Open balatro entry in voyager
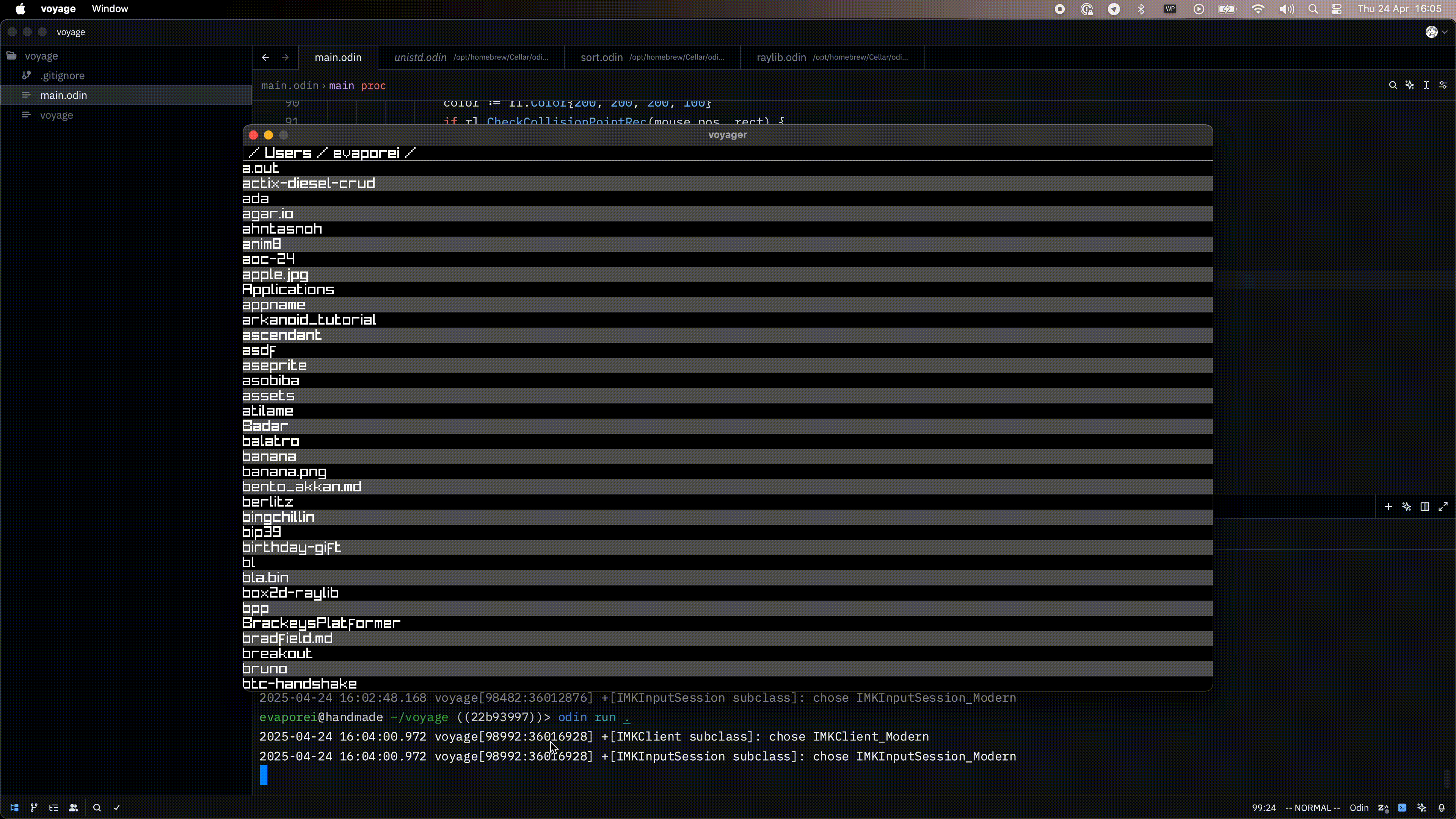The image size is (1456, 819). 728,441
